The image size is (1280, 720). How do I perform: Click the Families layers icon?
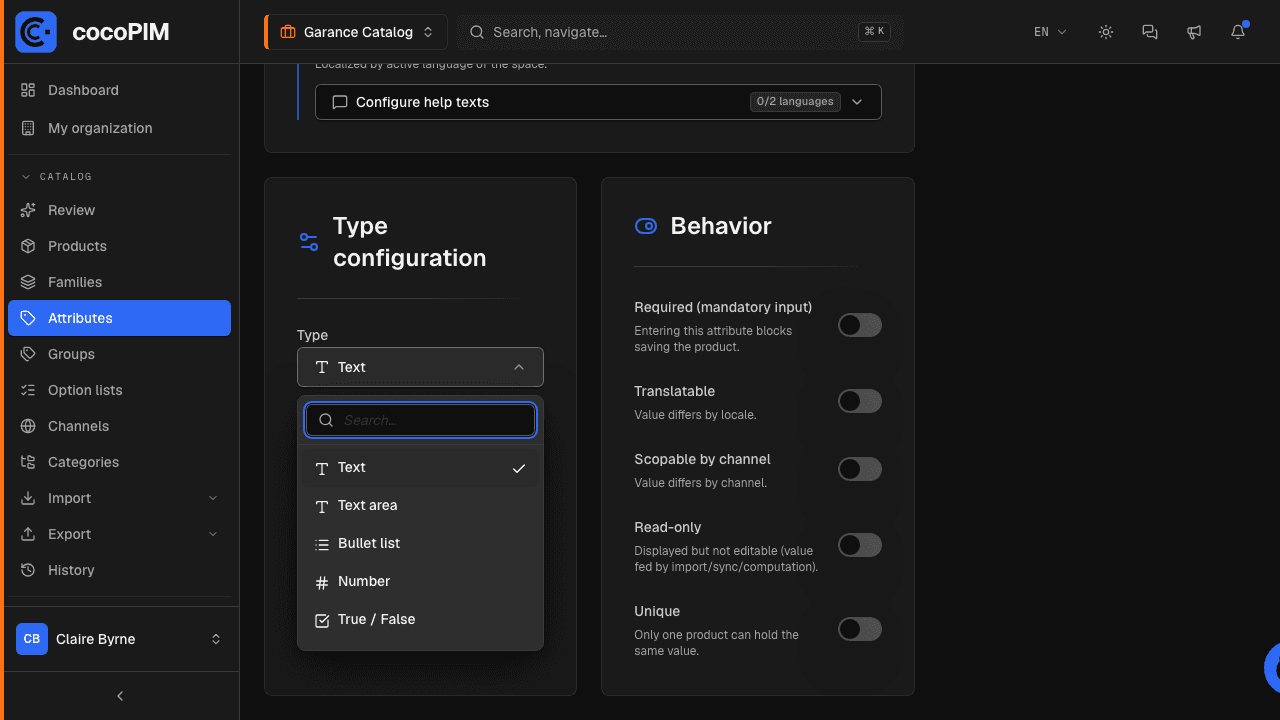pos(28,282)
